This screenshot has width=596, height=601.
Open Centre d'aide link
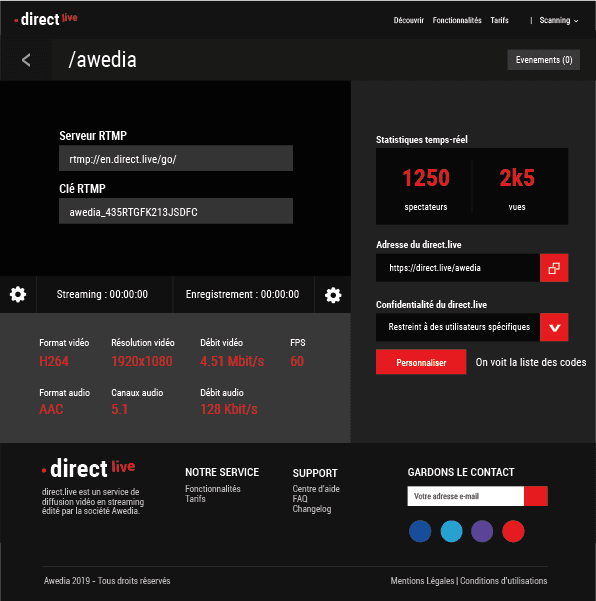click(316, 489)
